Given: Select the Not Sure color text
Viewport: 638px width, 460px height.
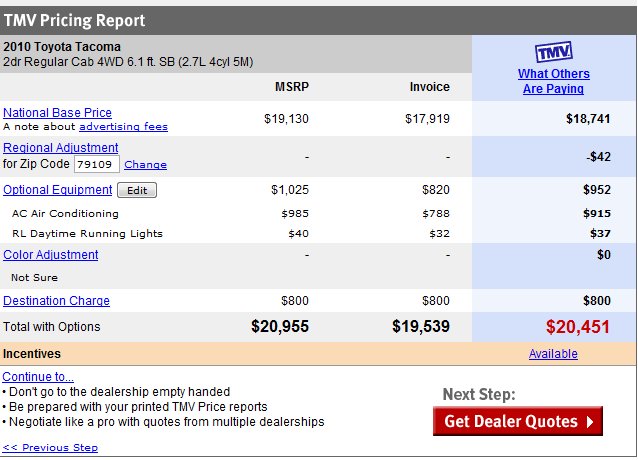Looking at the screenshot, I should (x=34, y=278).
